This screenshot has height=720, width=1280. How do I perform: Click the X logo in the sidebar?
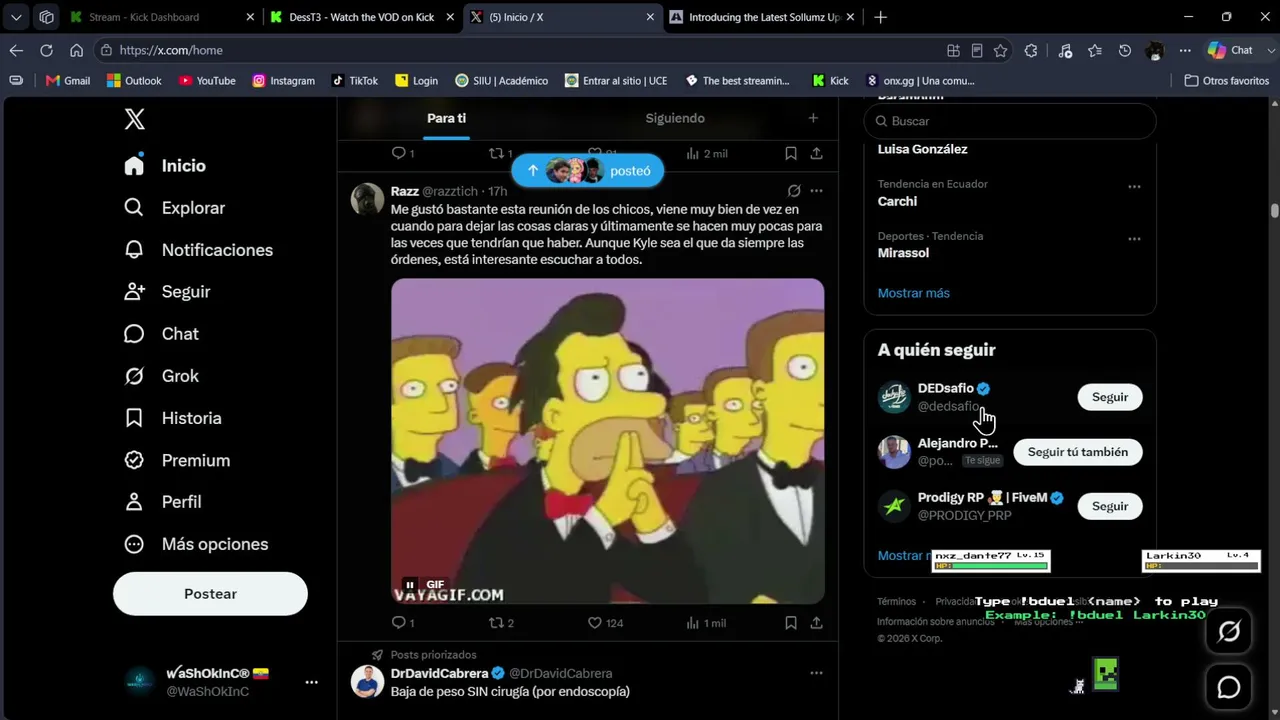(135, 119)
